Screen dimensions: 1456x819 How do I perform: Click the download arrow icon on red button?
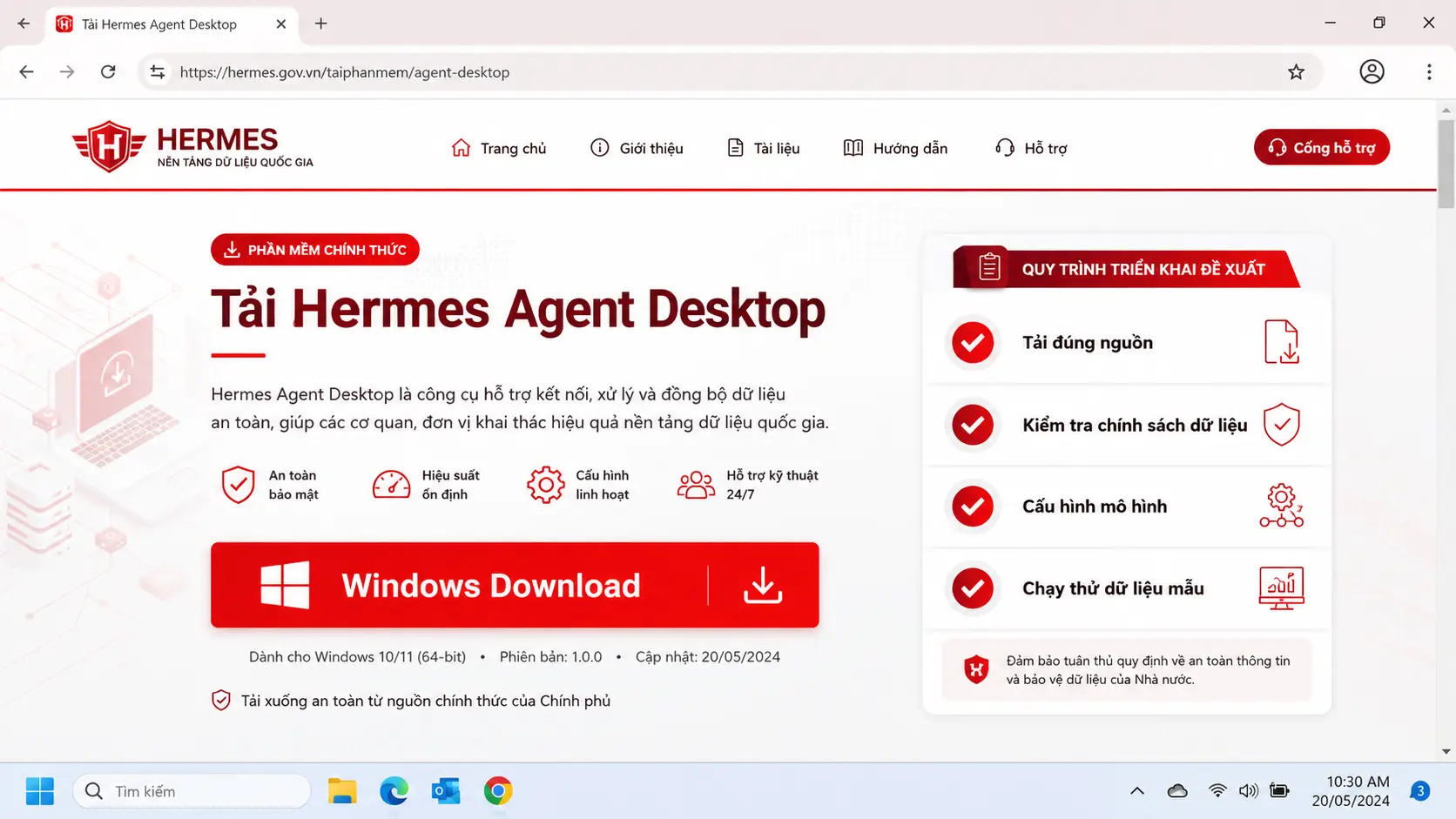(763, 585)
